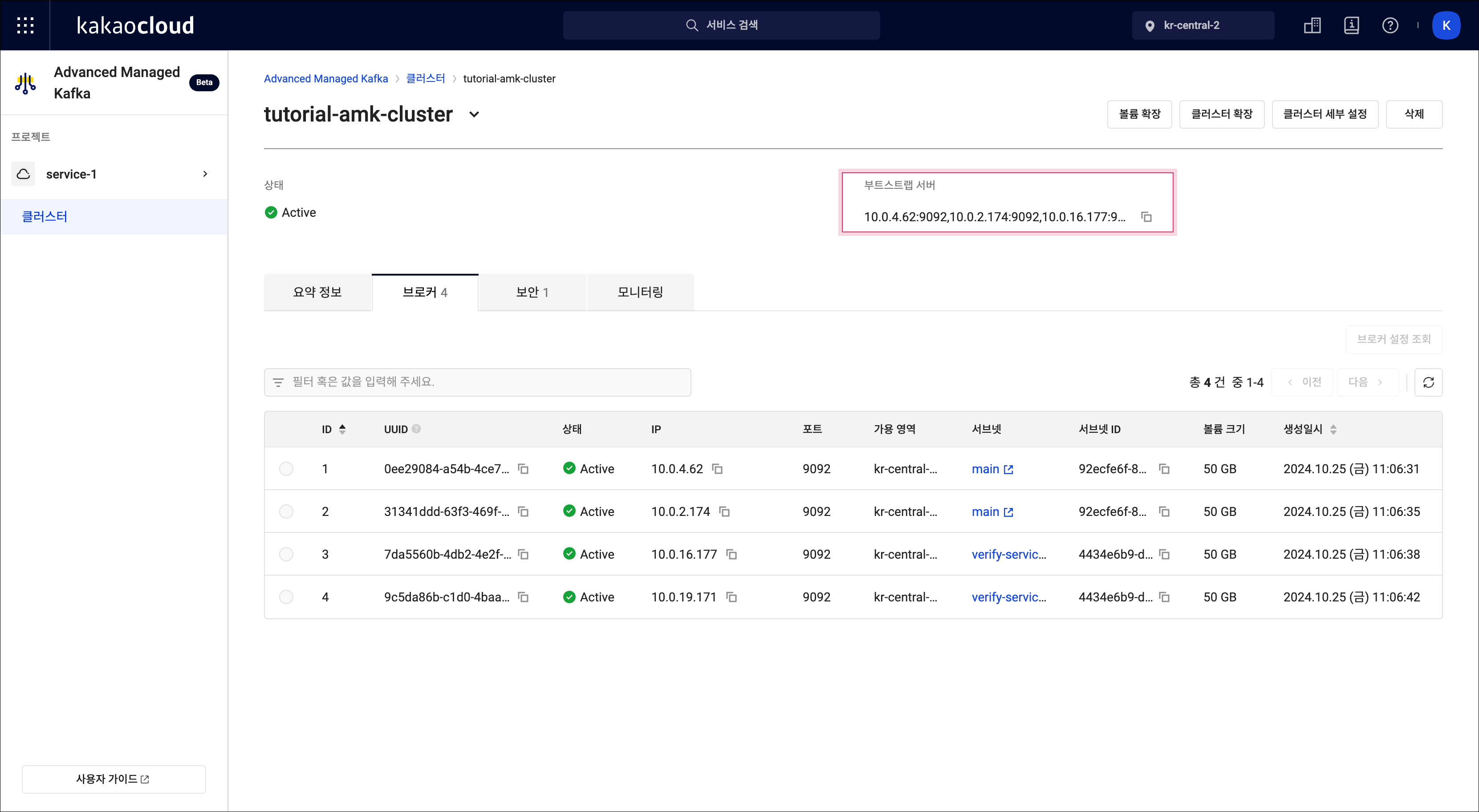1479x812 pixels.
Task: Click the search magnifier icon
Action: pos(692,25)
